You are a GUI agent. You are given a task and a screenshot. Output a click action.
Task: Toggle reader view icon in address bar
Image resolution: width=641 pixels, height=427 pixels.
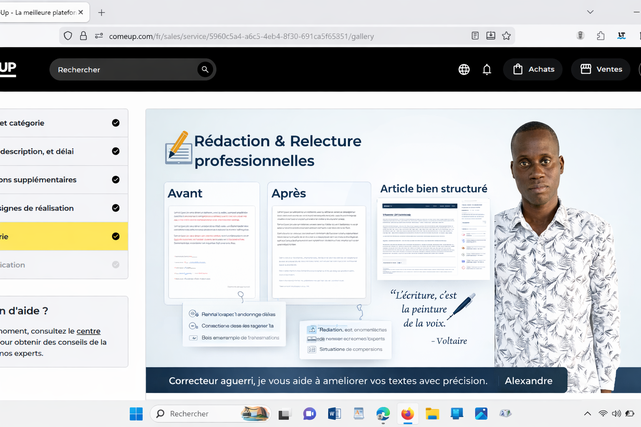pos(475,36)
